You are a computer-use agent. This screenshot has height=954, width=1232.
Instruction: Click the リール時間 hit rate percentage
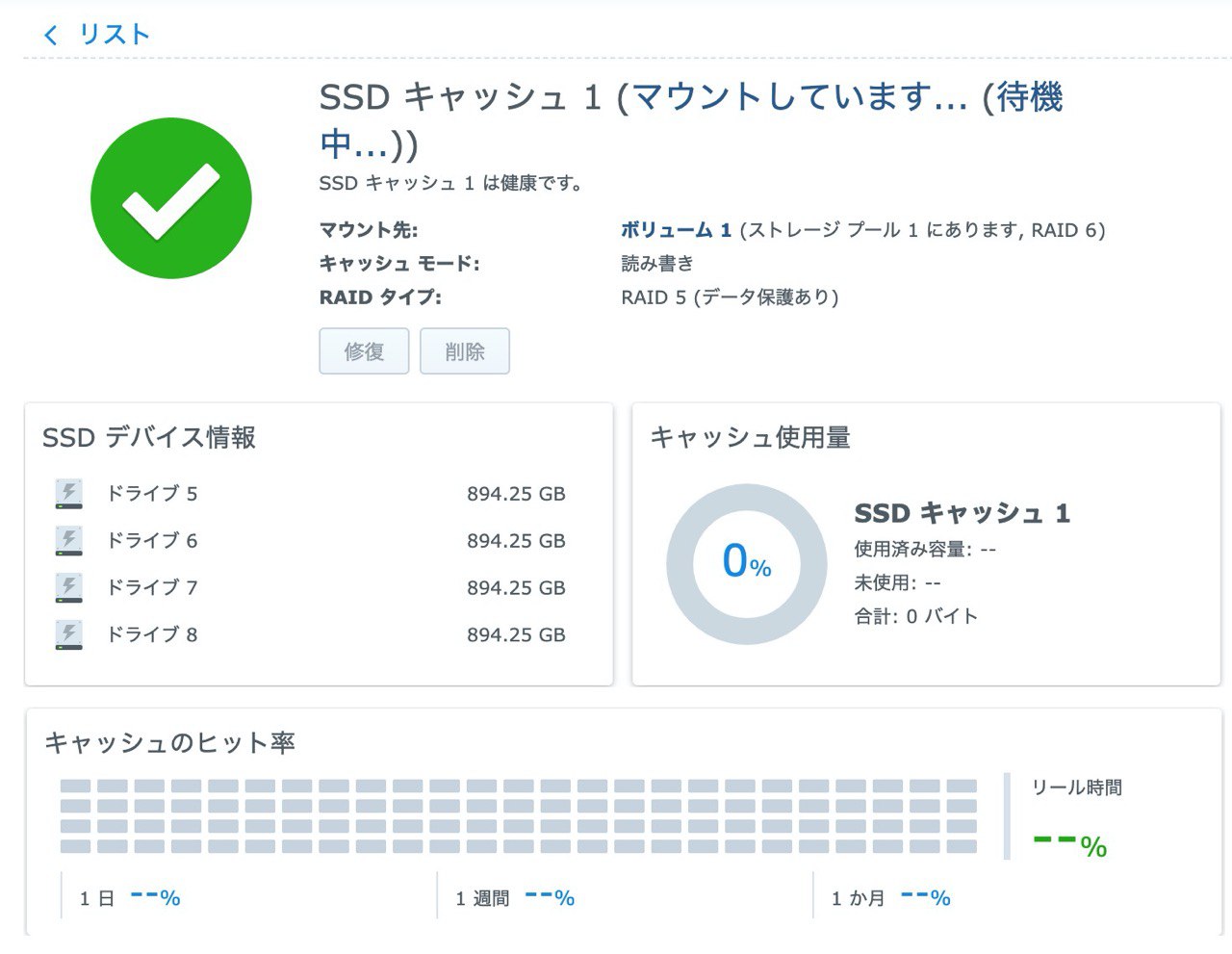point(1070,845)
